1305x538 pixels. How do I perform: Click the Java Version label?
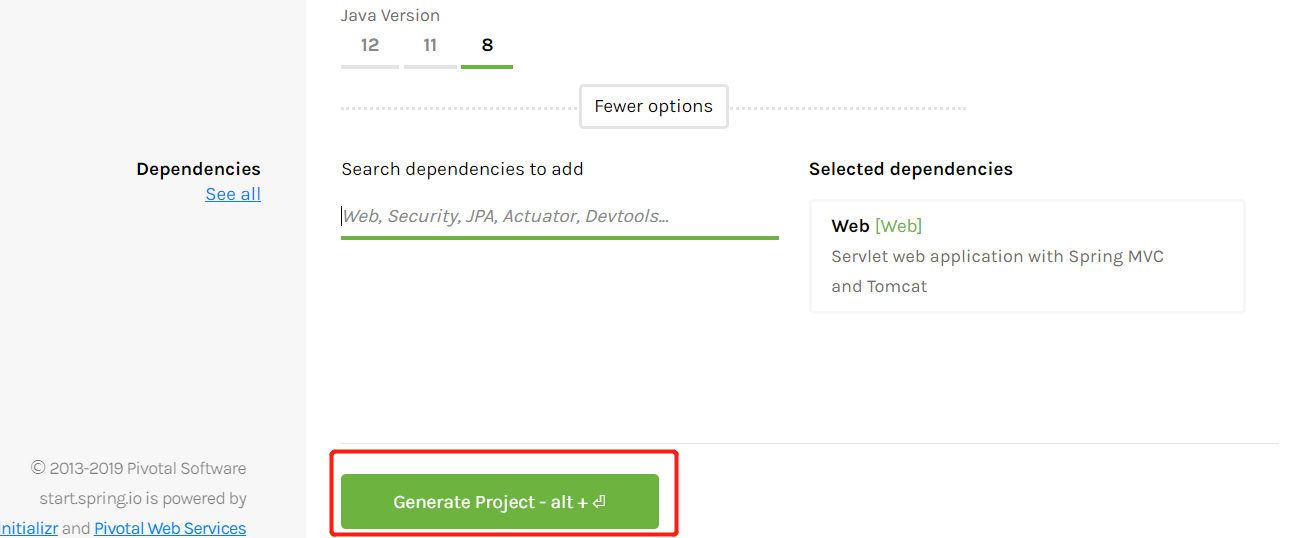pos(390,16)
